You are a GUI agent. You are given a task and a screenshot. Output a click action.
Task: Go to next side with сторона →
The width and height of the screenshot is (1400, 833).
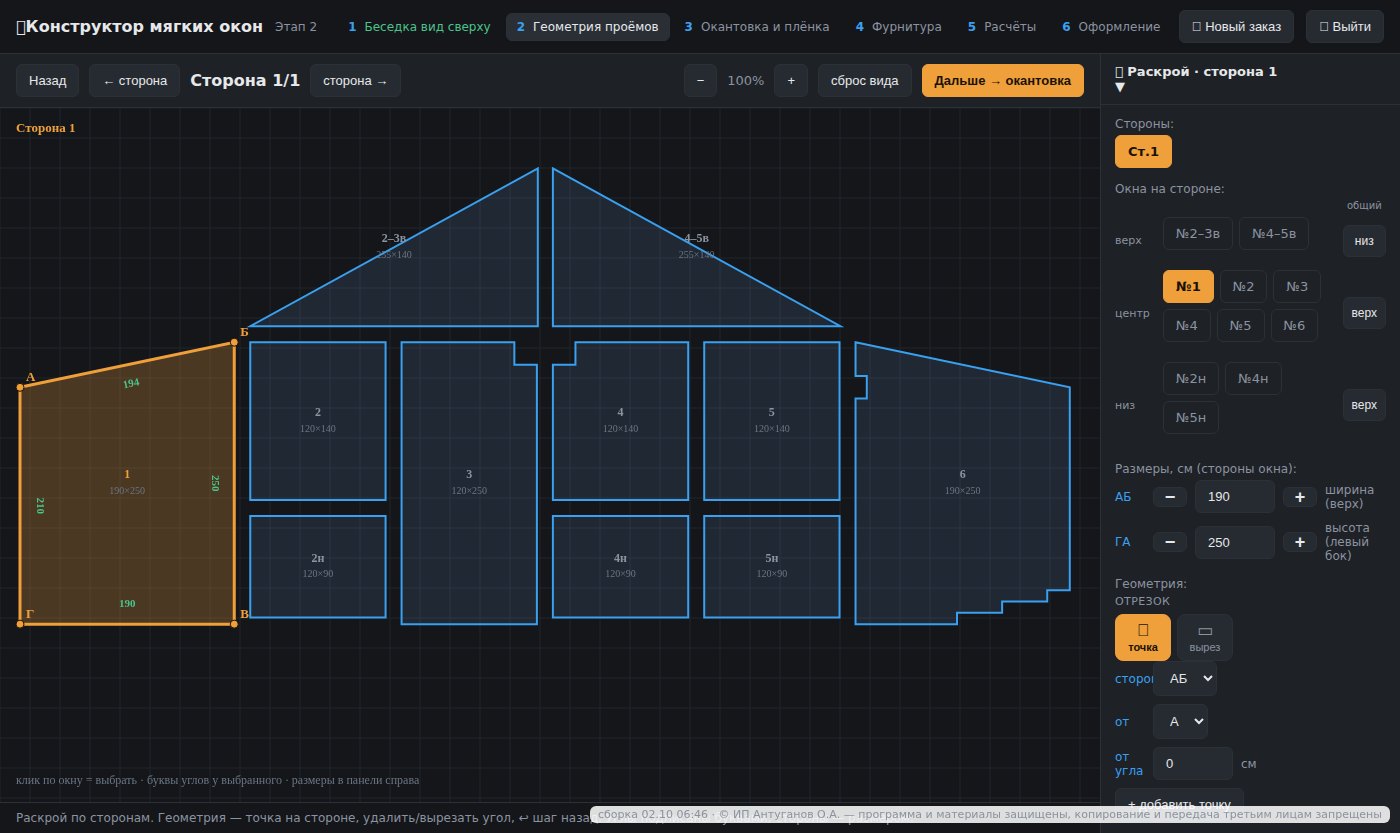coord(355,81)
